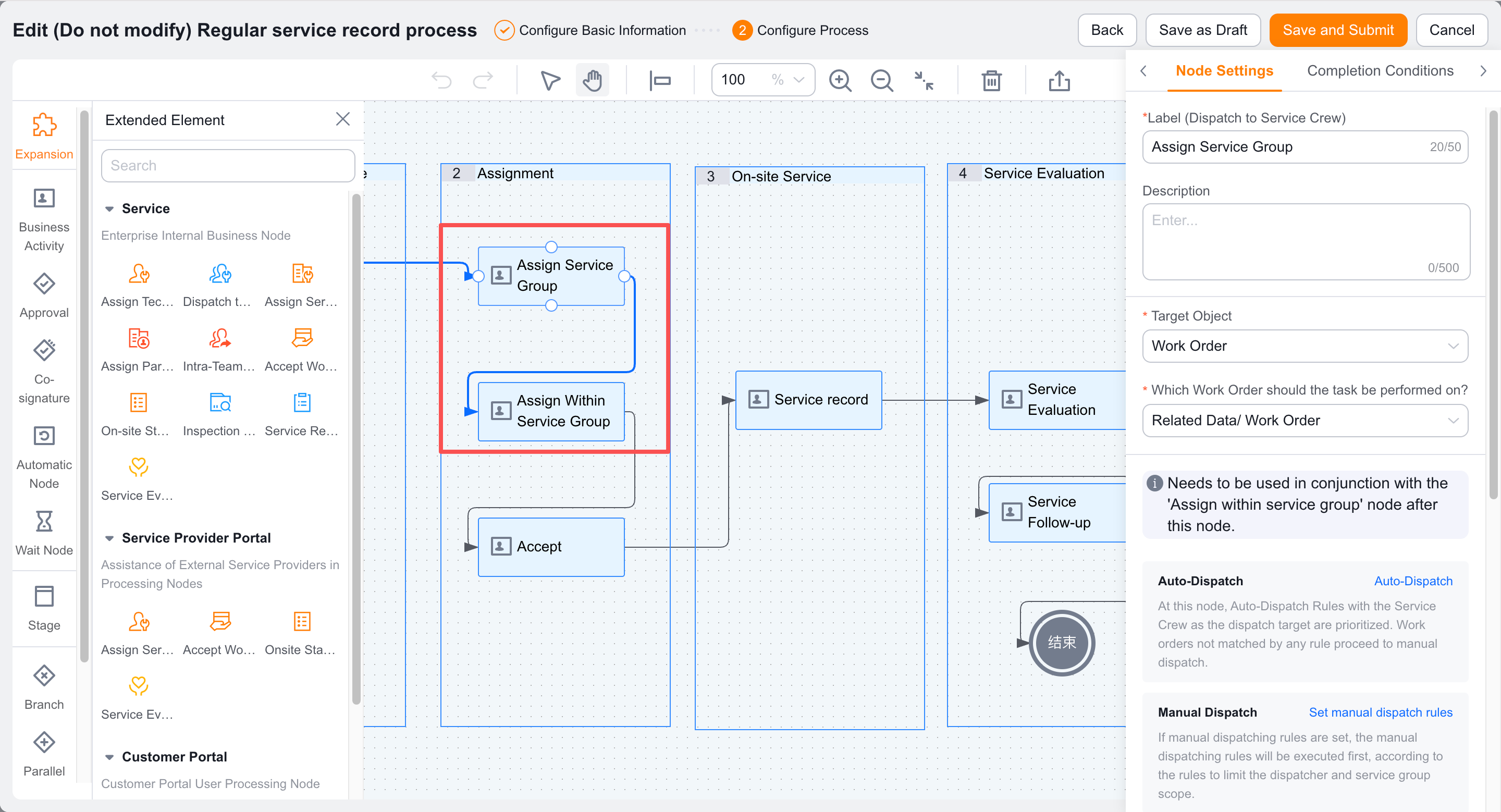The image size is (1501, 812).
Task: Click the redo arrow icon
Action: [x=483, y=80]
